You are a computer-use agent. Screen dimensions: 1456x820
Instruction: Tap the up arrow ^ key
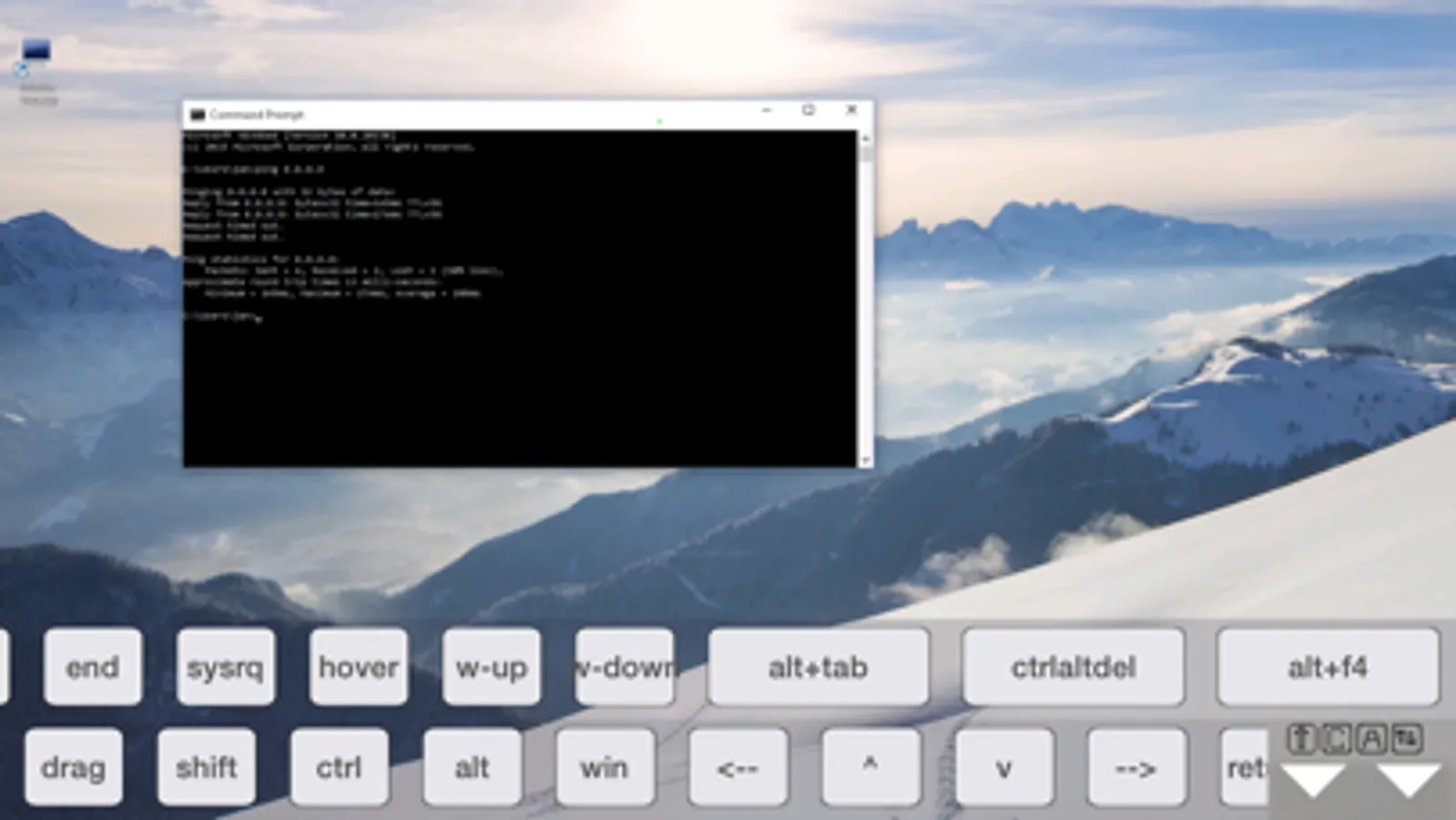tap(871, 767)
